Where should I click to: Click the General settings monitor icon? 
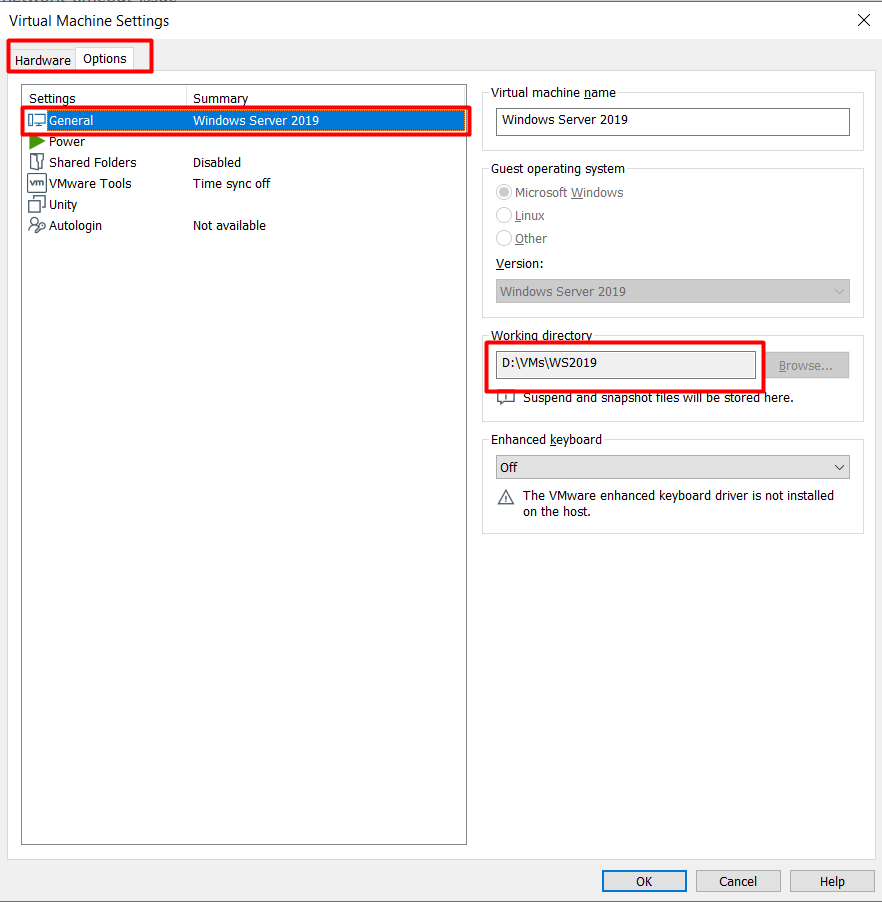(37, 121)
